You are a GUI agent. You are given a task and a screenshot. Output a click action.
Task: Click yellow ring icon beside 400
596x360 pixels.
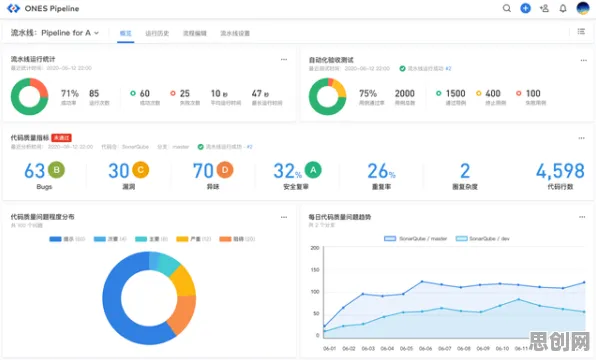click(479, 93)
